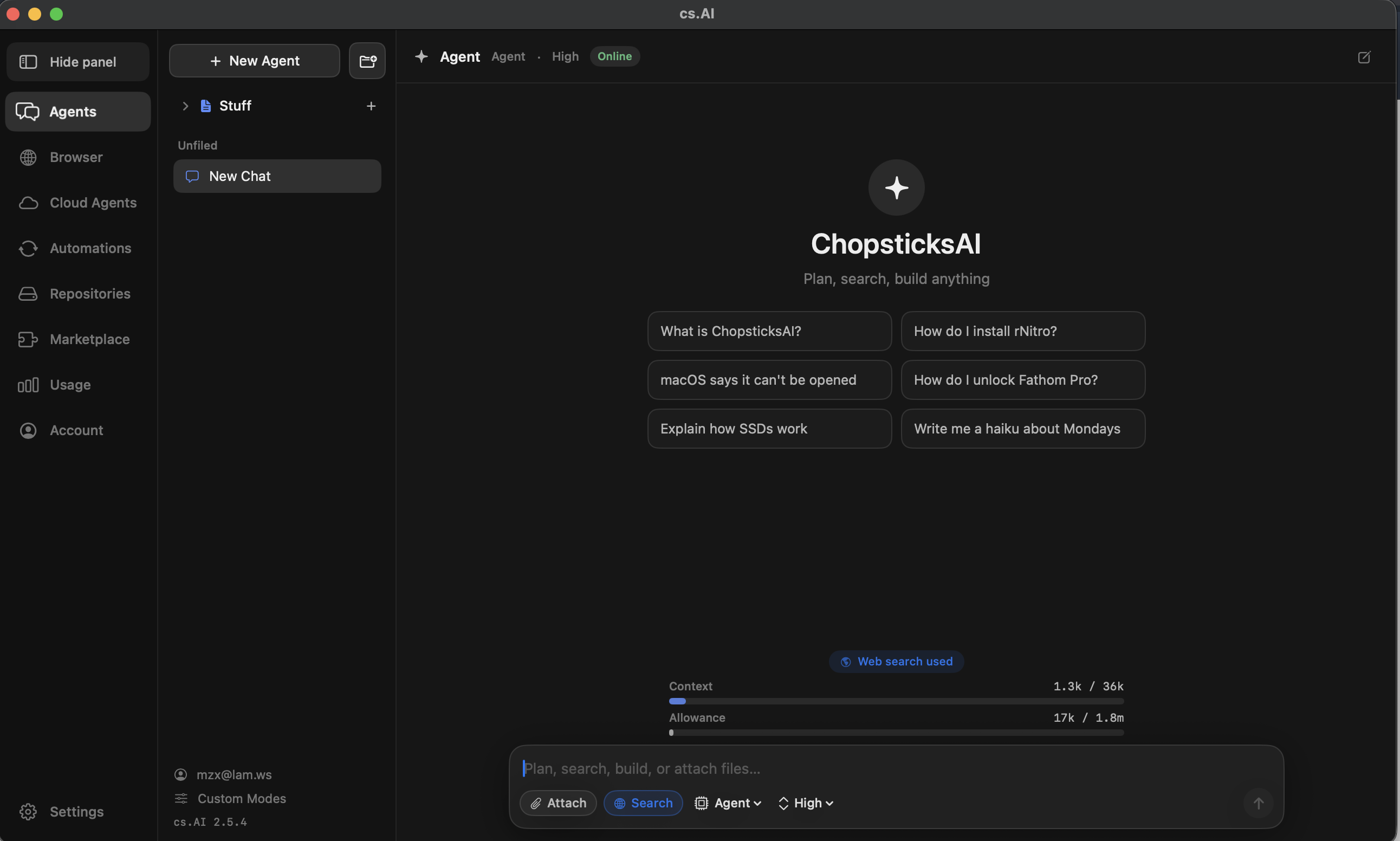Image resolution: width=1400 pixels, height=841 pixels.
Task: Open the Account page
Action: tap(77, 430)
